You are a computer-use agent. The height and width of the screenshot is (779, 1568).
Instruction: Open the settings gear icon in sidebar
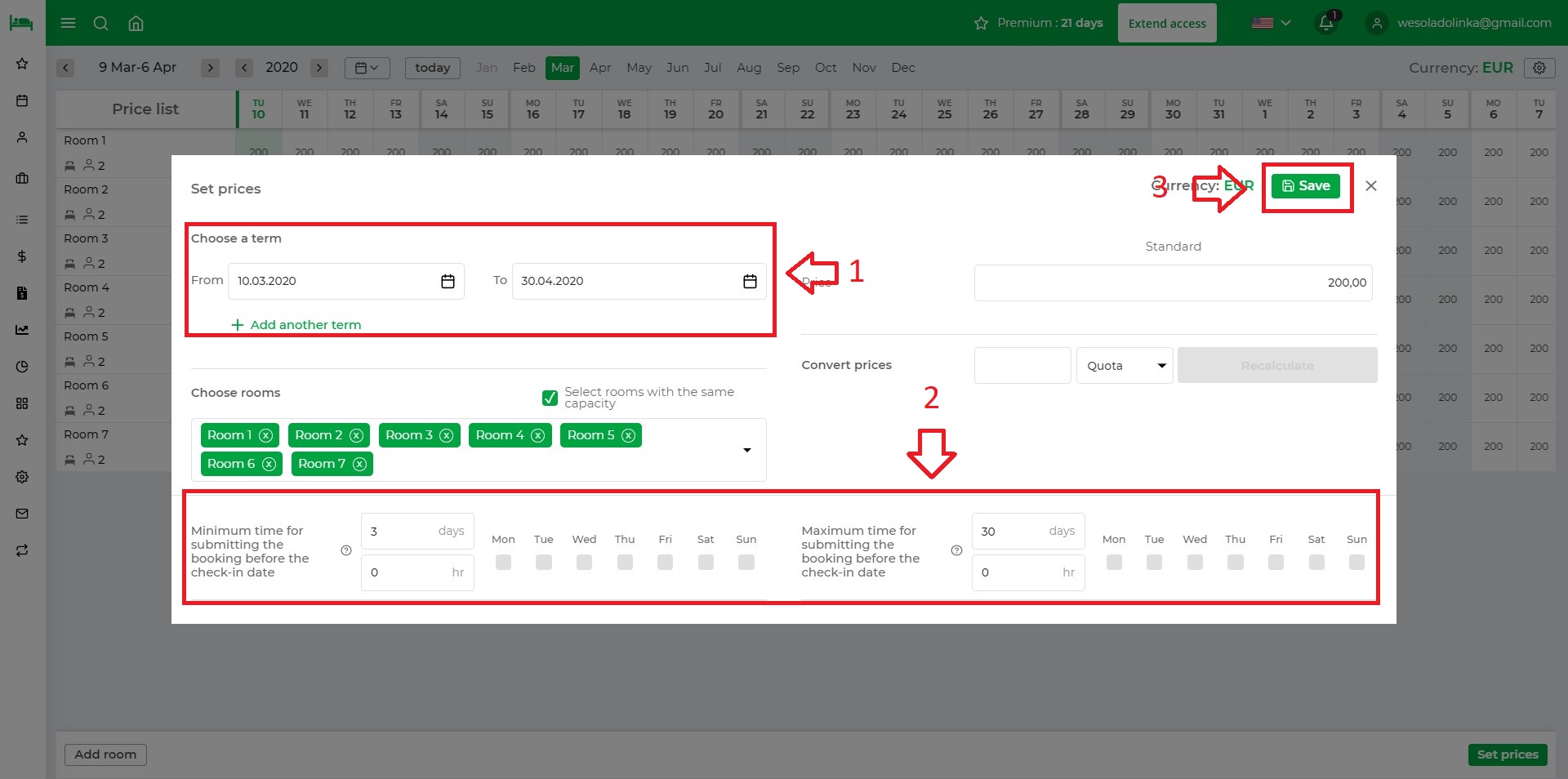[22, 477]
